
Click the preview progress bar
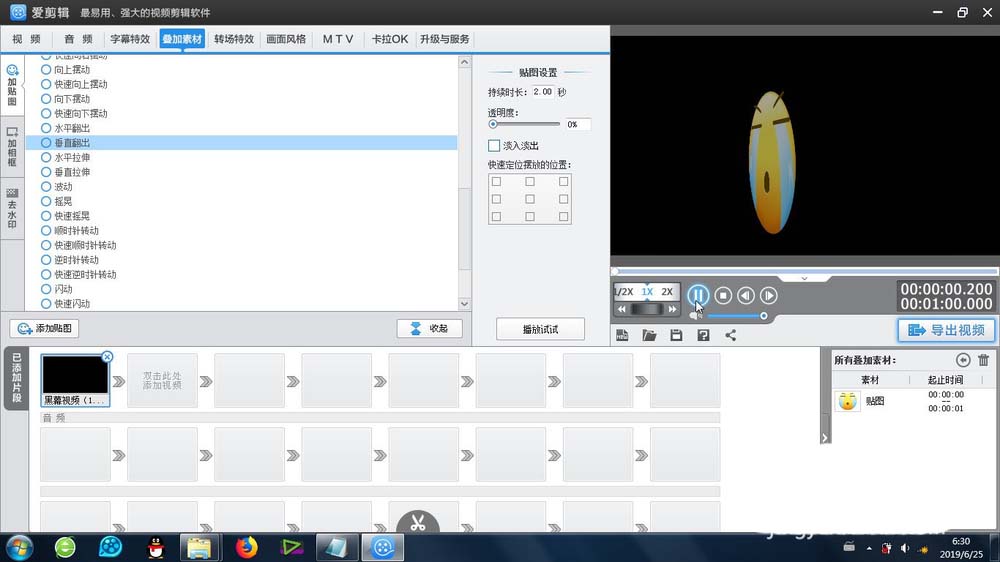[805, 271]
